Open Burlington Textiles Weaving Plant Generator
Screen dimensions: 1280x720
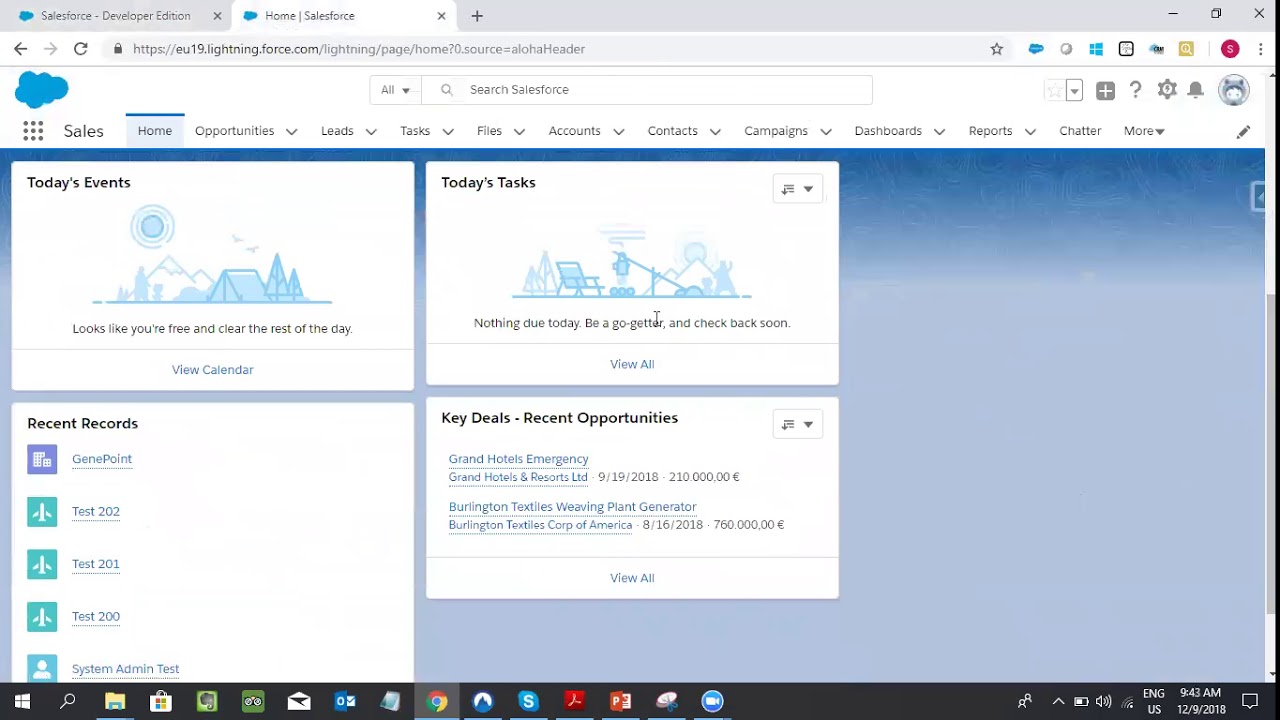click(572, 507)
